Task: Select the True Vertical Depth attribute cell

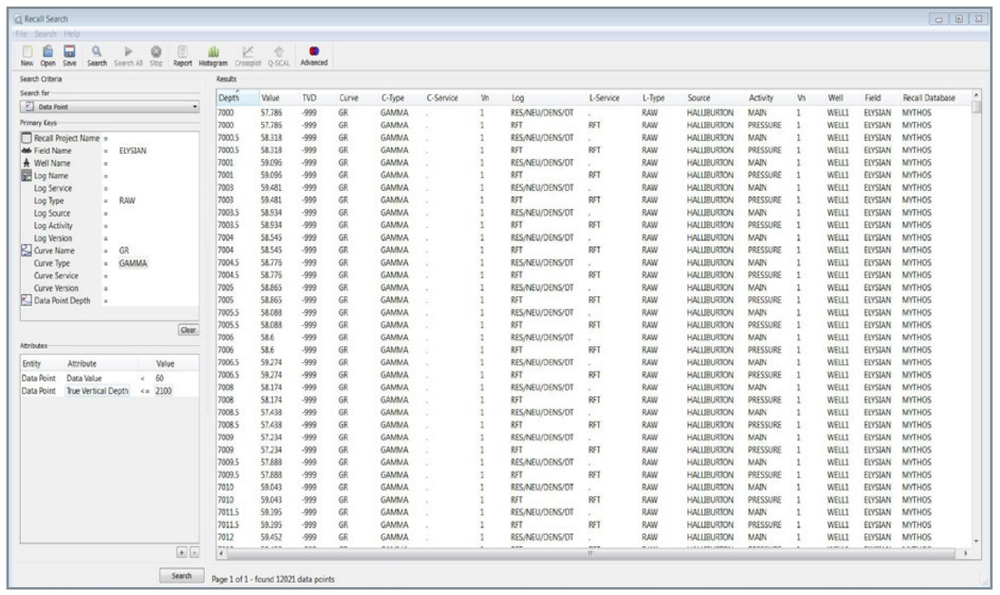Action: 98,391
